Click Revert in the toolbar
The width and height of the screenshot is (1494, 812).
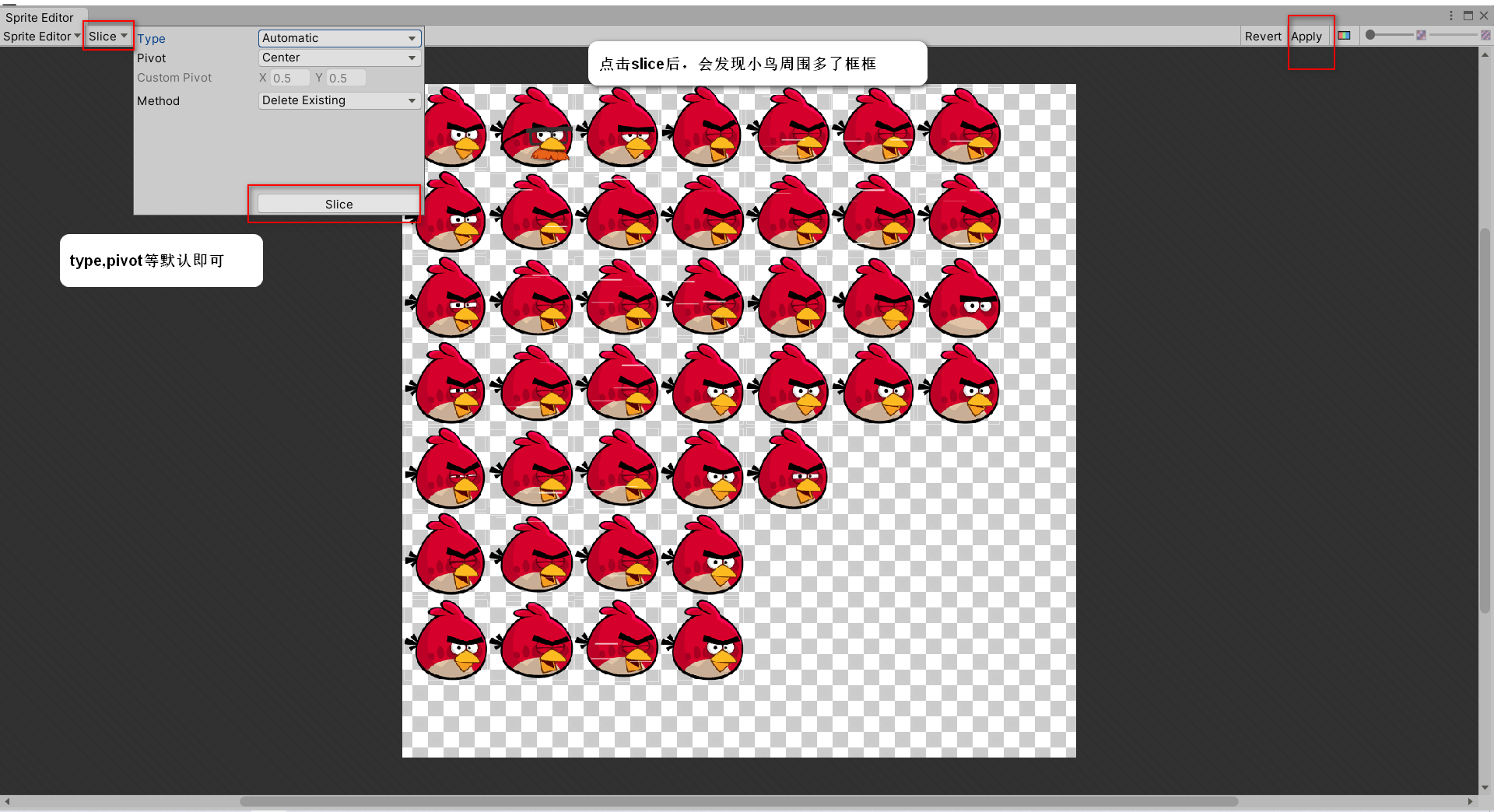1263,37
